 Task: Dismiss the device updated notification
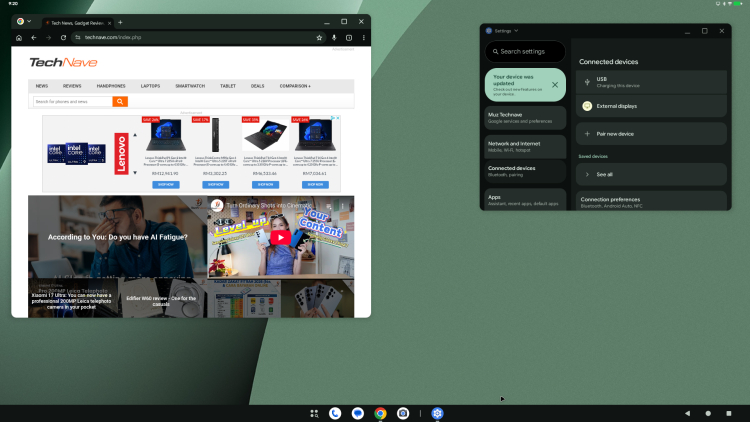tap(555, 85)
